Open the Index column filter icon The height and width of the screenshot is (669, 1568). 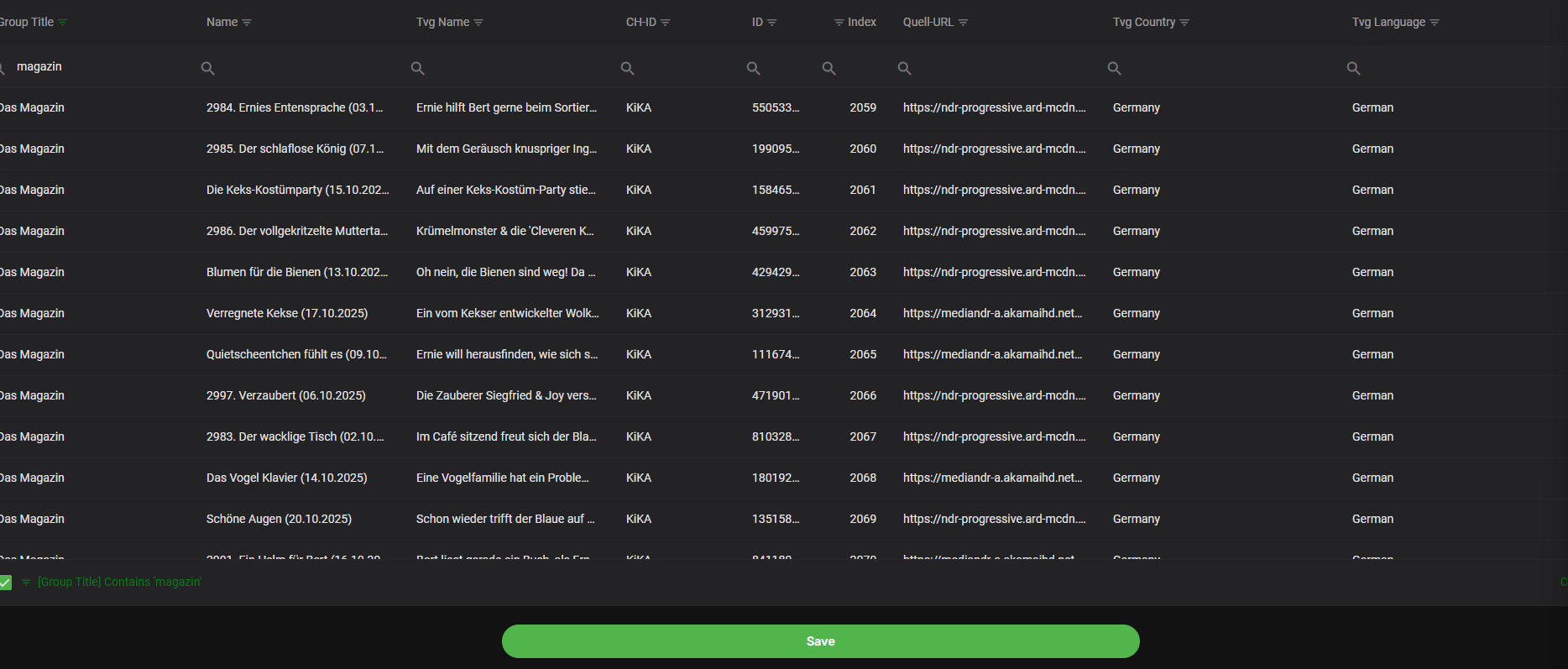[x=839, y=23]
